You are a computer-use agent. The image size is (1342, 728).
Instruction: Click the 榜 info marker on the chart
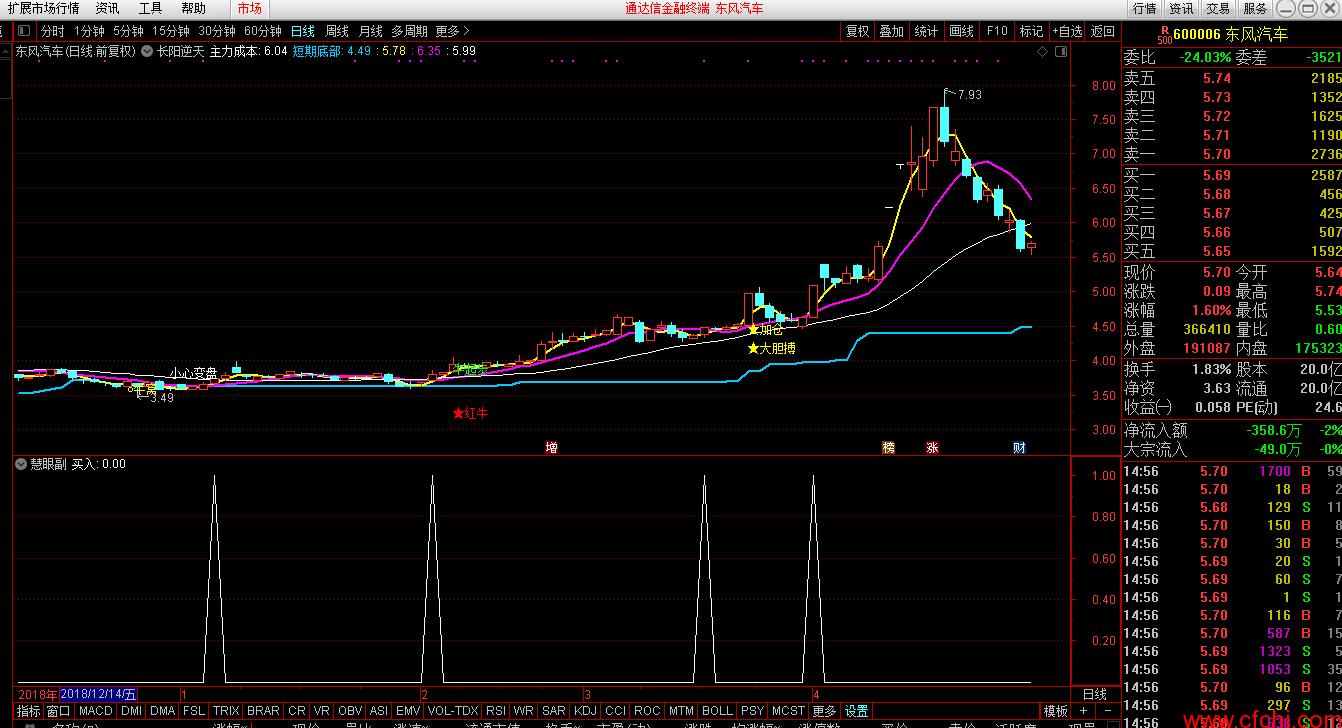click(x=888, y=447)
